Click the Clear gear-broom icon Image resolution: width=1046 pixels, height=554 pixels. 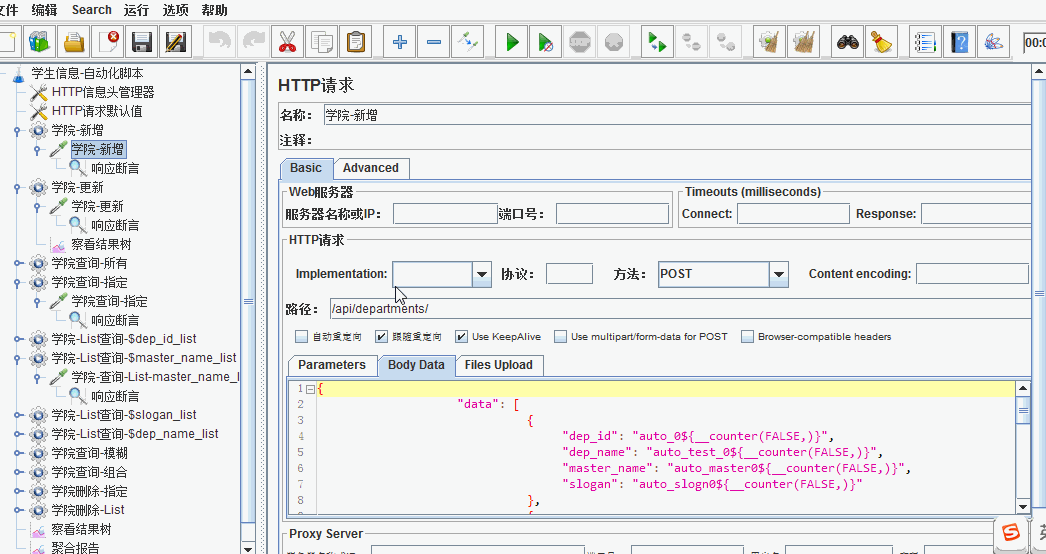coord(769,42)
